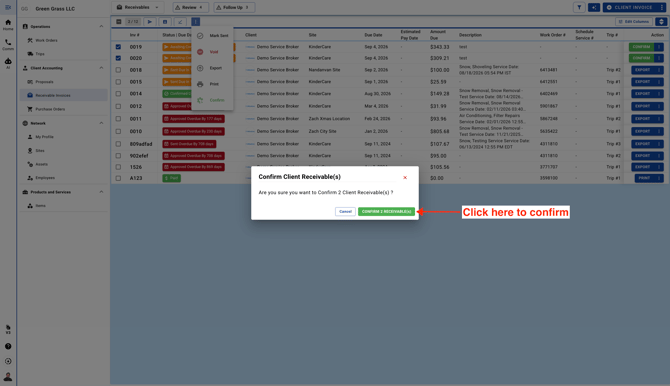This screenshot has height=386, width=670.
Task: Select Export in the actions menu
Action: pos(213,68)
